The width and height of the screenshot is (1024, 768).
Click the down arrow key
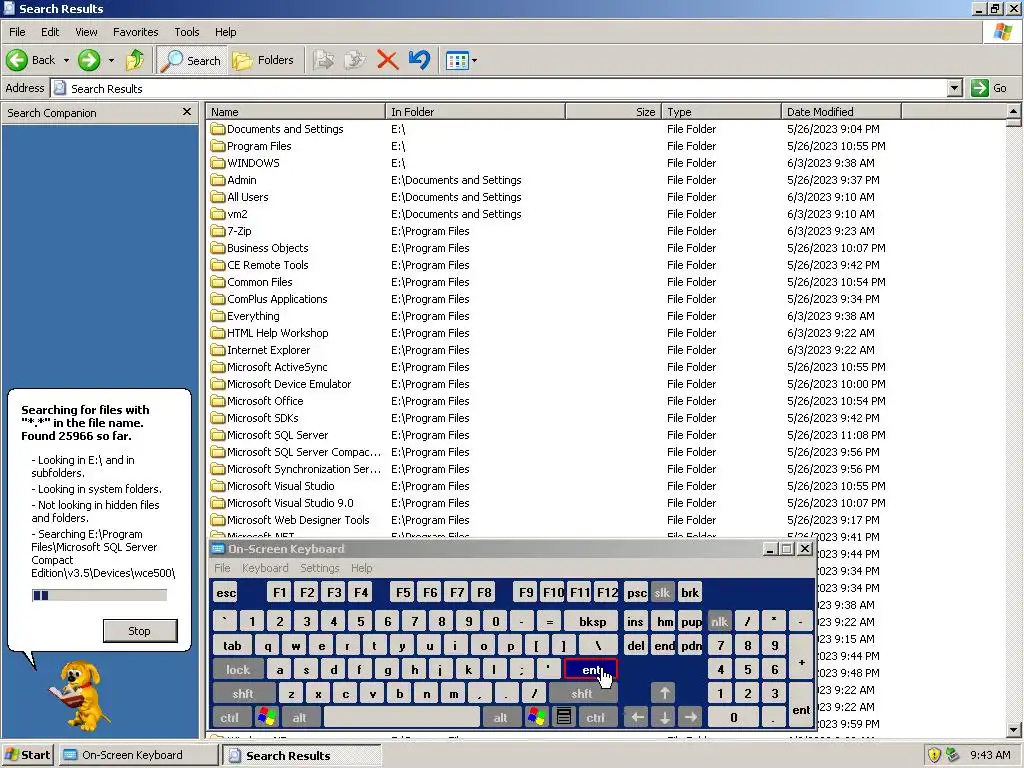click(664, 718)
